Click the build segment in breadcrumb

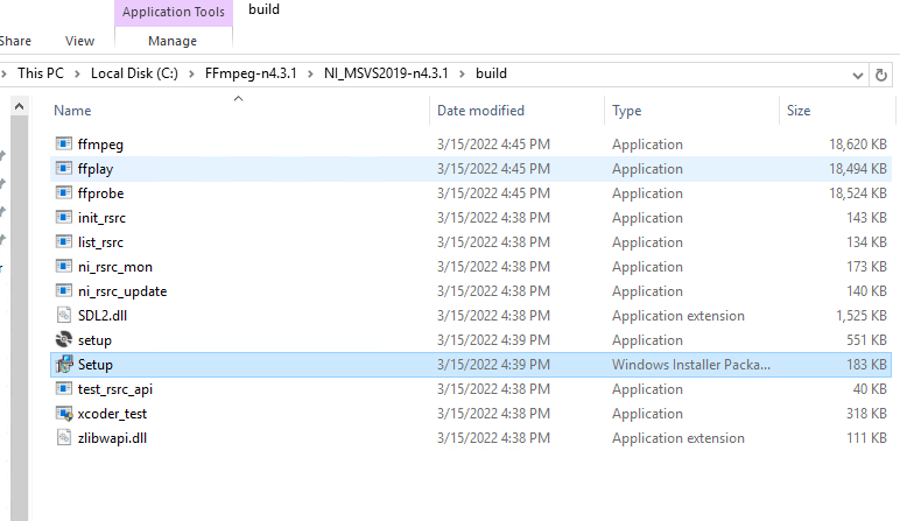491,73
